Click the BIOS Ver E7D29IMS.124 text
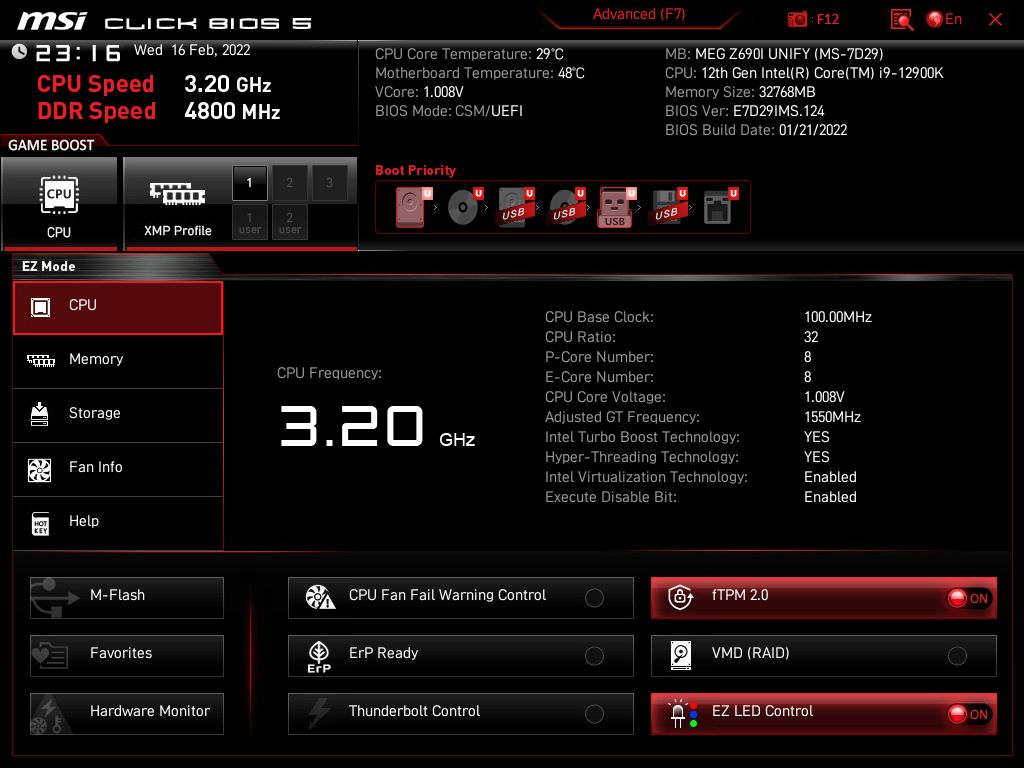1024x768 pixels. [744, 111]
